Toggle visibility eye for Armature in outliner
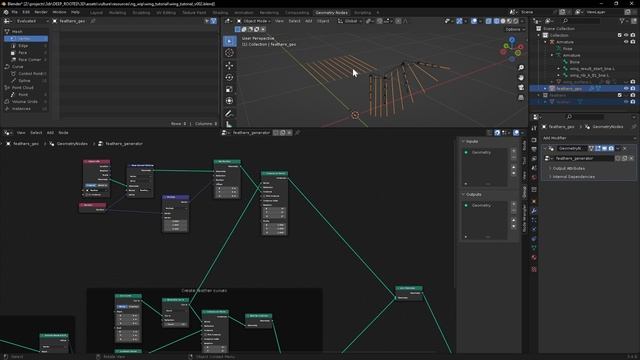The image size is (640, 360). coord(626,42)
